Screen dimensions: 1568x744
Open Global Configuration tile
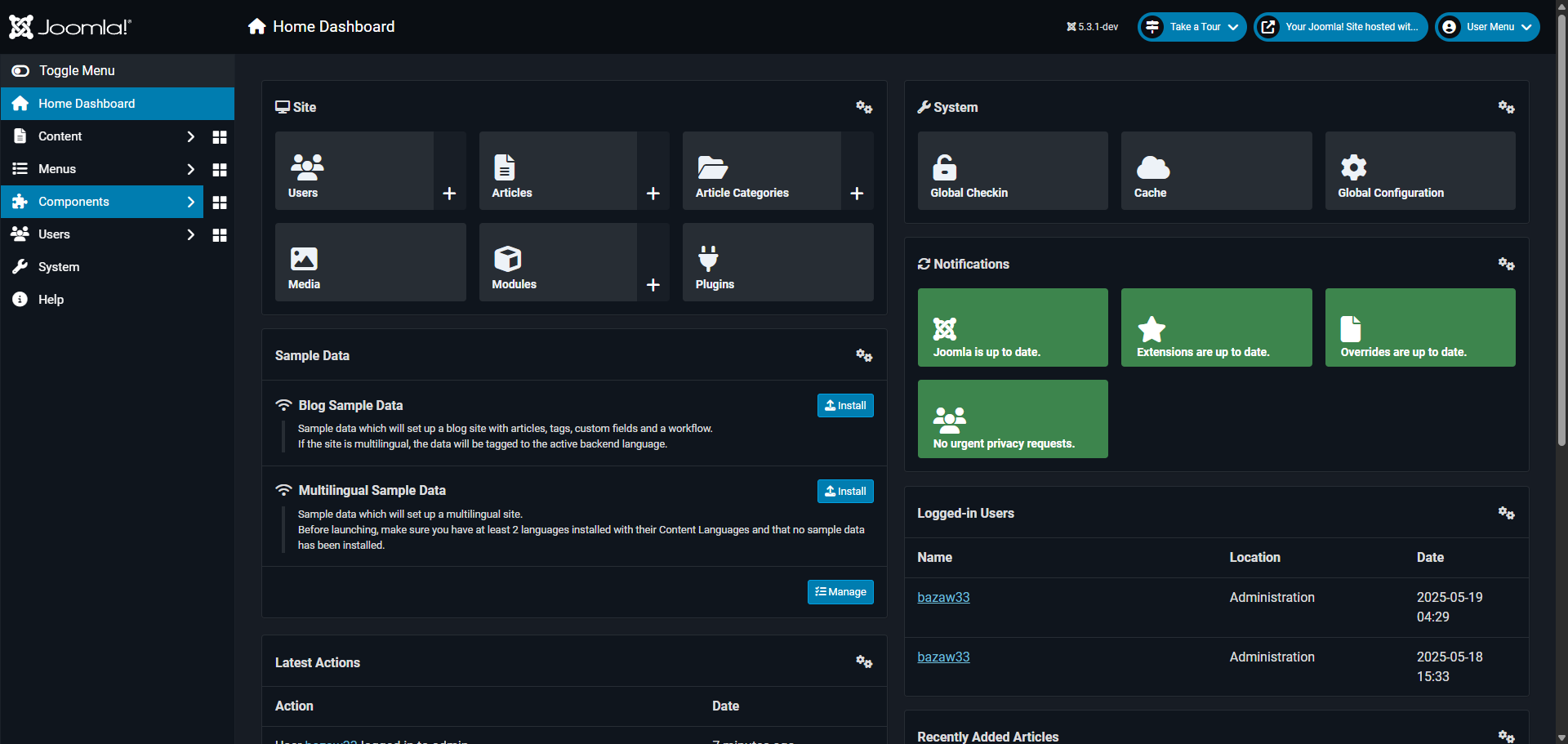tap(1420, 171)
